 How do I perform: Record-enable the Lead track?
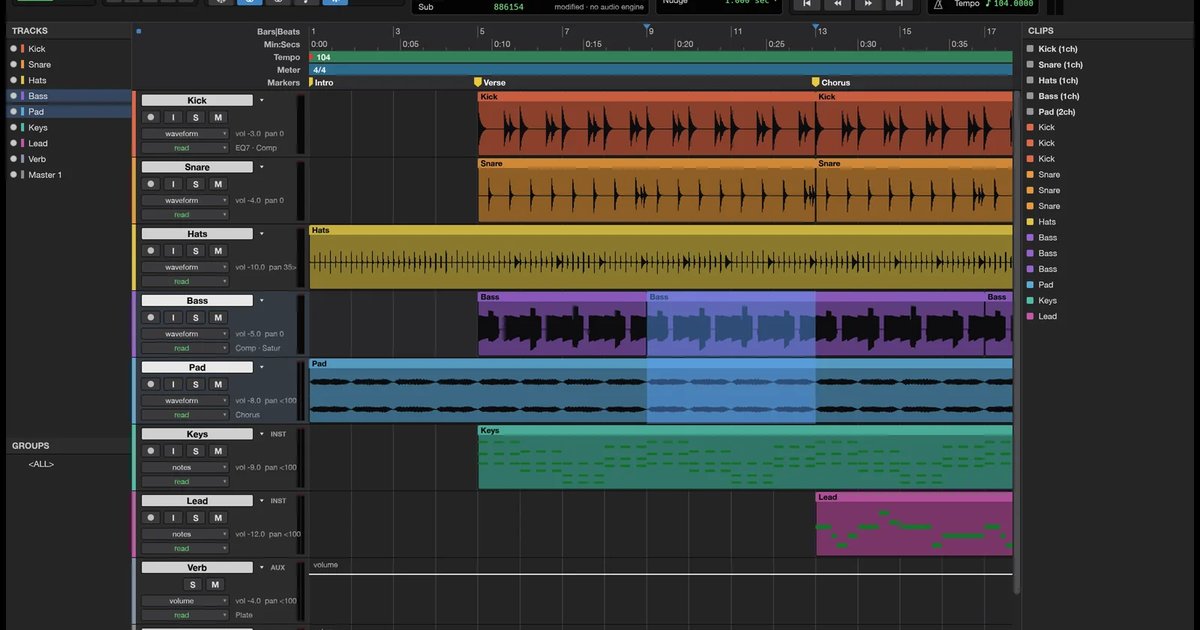click(151, 518)
